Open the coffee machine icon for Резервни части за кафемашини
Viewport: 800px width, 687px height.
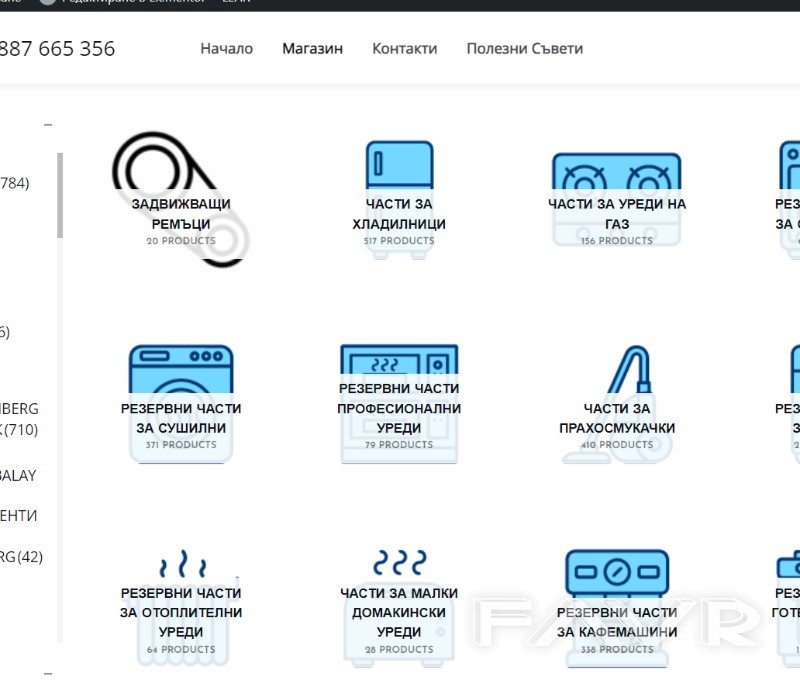pos(616,572)
